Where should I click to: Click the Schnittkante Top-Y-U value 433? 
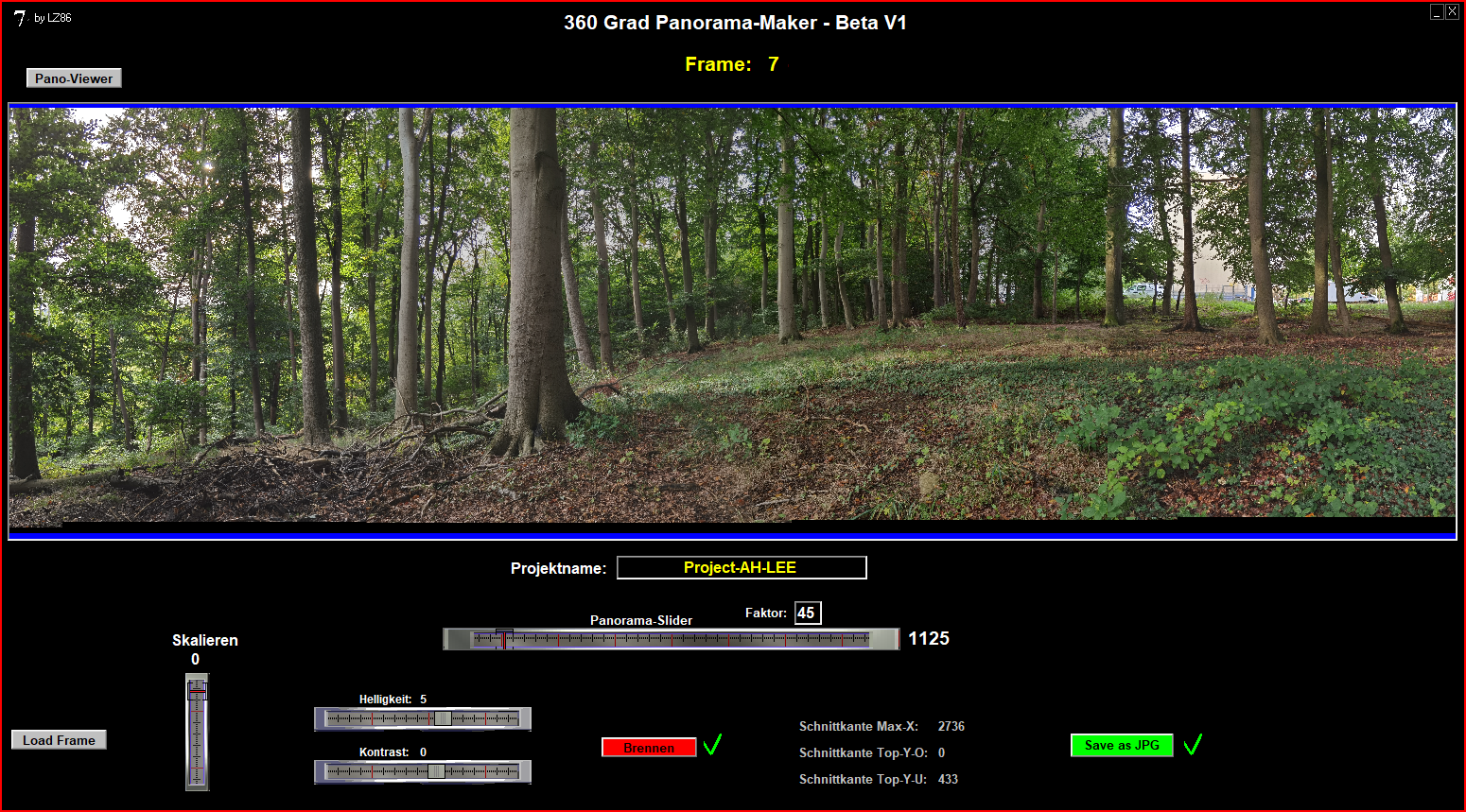pos(948,780)
